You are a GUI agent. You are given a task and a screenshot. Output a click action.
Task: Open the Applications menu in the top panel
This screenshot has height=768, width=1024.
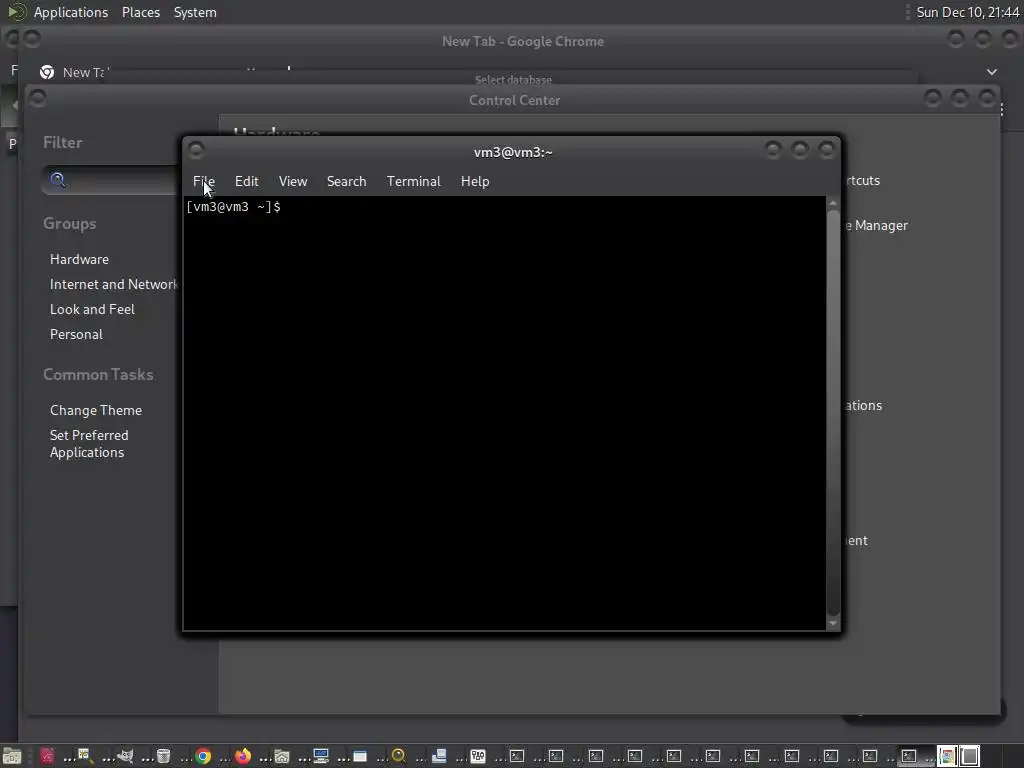click(x=71, y=12)
